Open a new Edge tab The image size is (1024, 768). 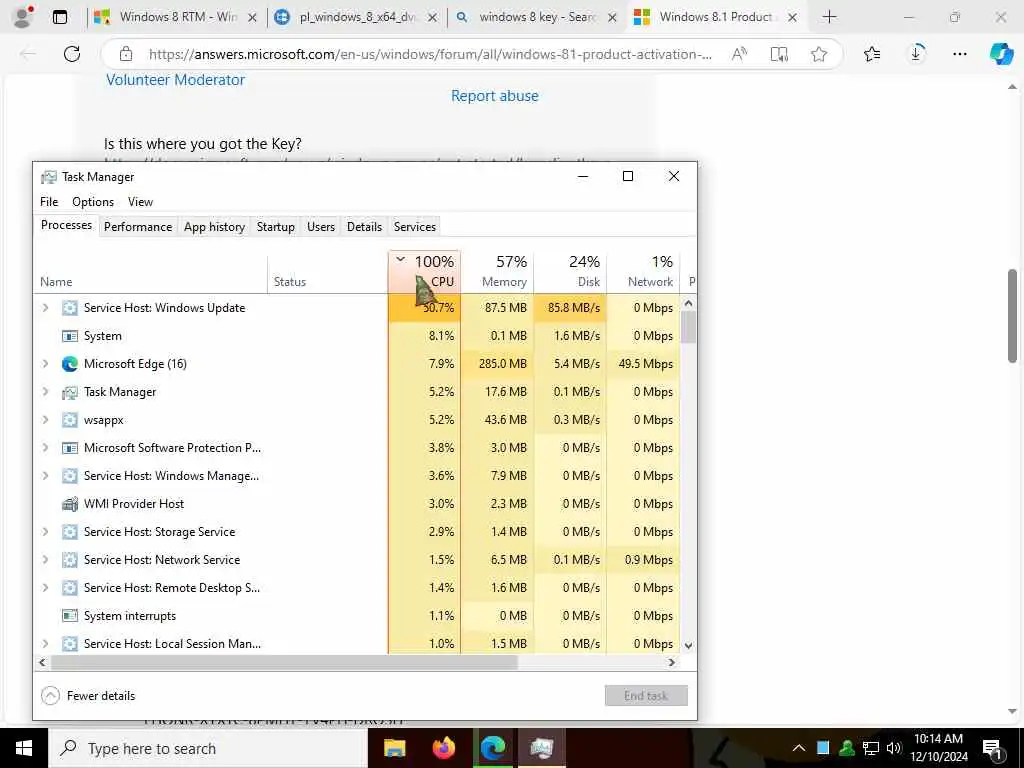(x=829, y=17)
